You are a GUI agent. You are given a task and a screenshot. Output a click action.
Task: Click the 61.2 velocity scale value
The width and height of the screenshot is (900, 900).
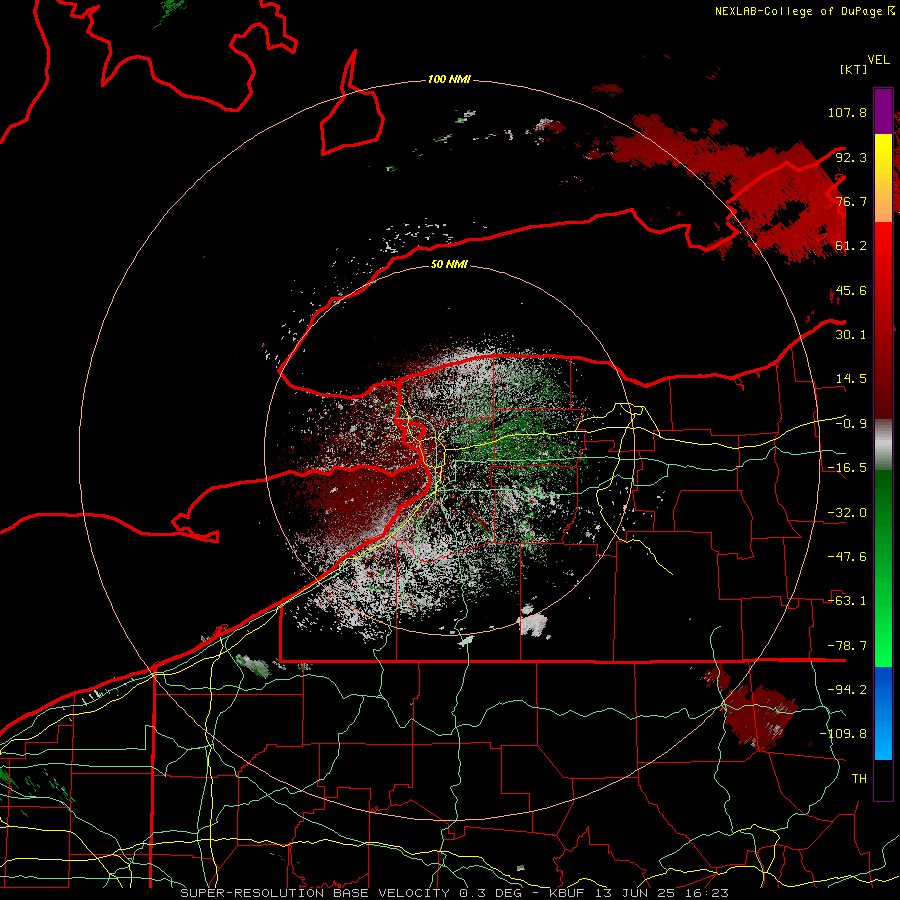coord(851,246)
